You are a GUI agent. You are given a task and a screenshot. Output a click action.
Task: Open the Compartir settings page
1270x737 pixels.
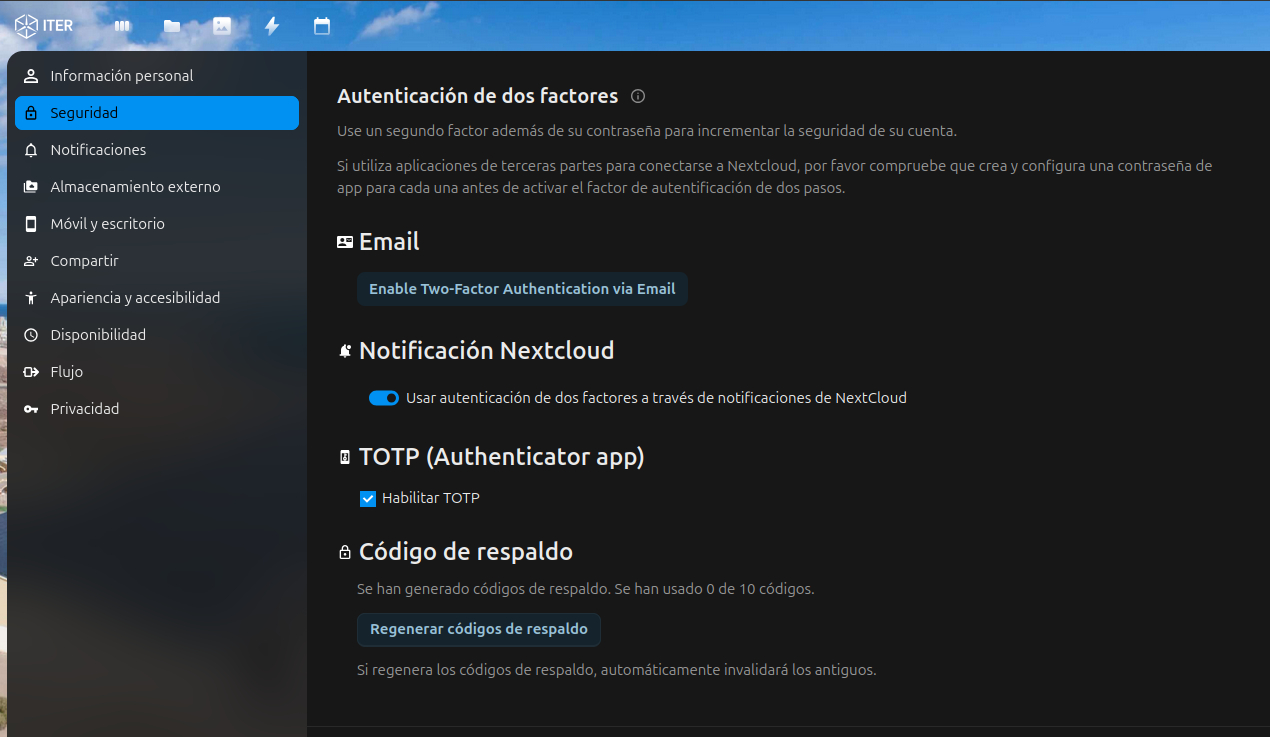coord(84,261)
